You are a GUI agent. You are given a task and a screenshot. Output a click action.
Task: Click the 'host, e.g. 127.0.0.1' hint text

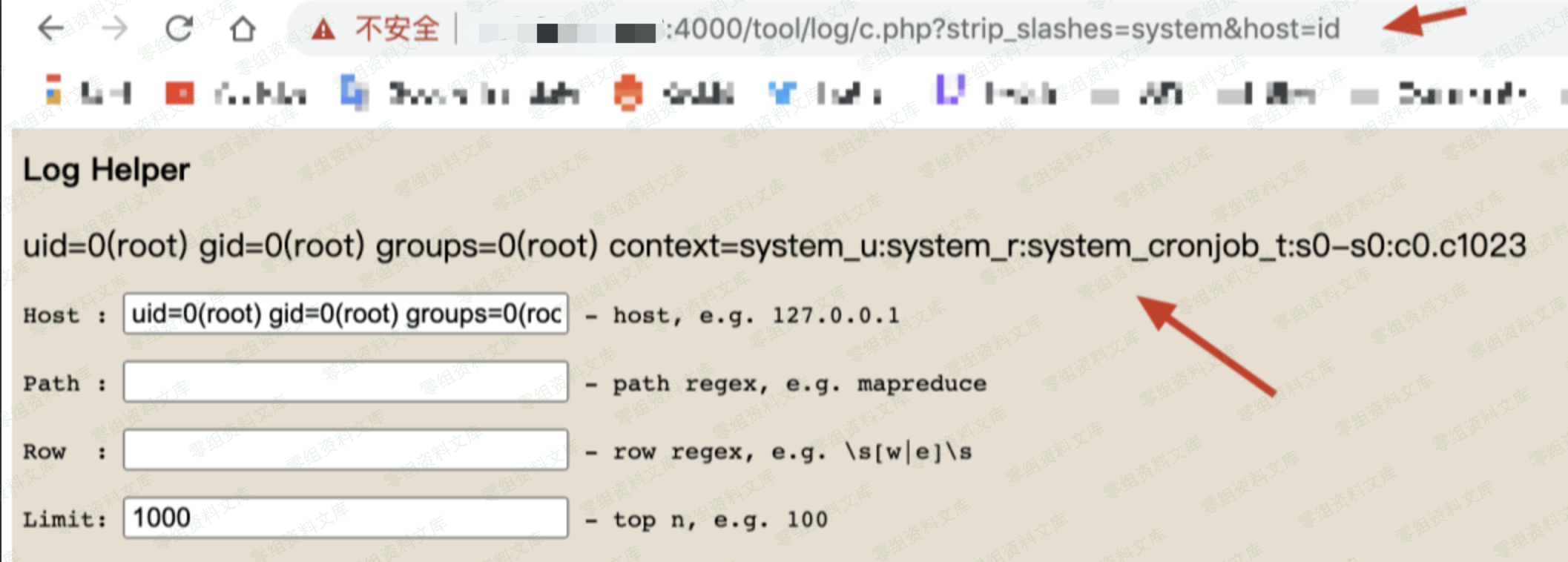click(x=756, y=316)
